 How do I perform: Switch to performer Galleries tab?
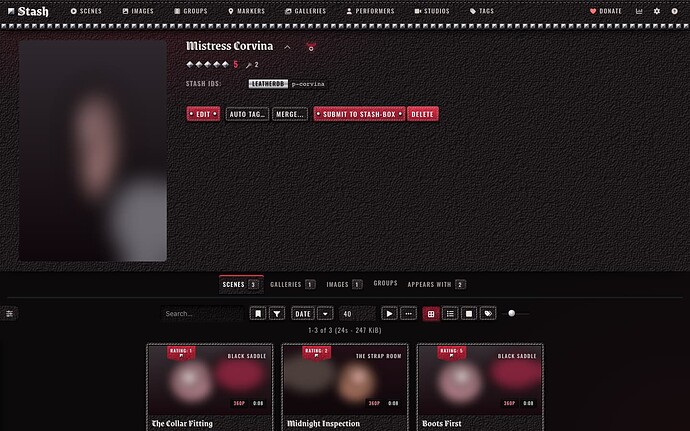292,284
